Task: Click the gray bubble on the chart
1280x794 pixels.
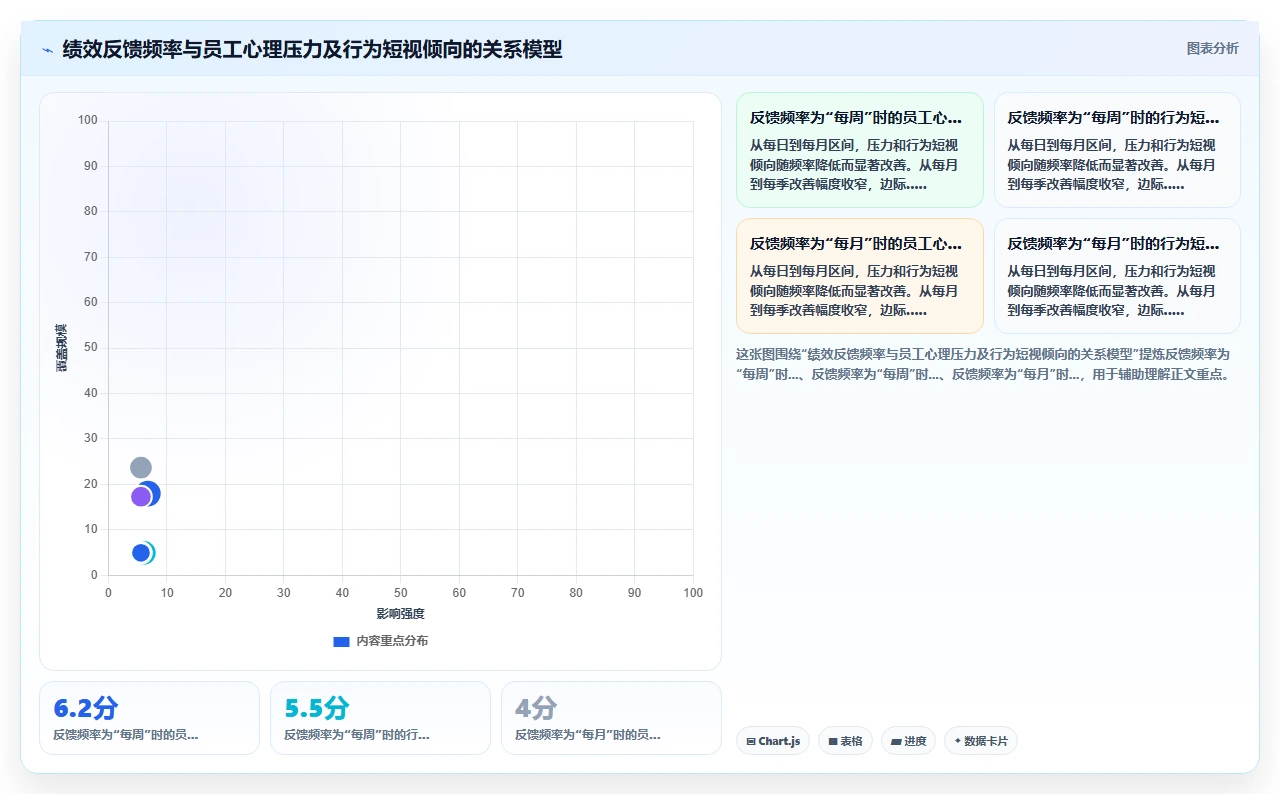Action: pos(141,468)
